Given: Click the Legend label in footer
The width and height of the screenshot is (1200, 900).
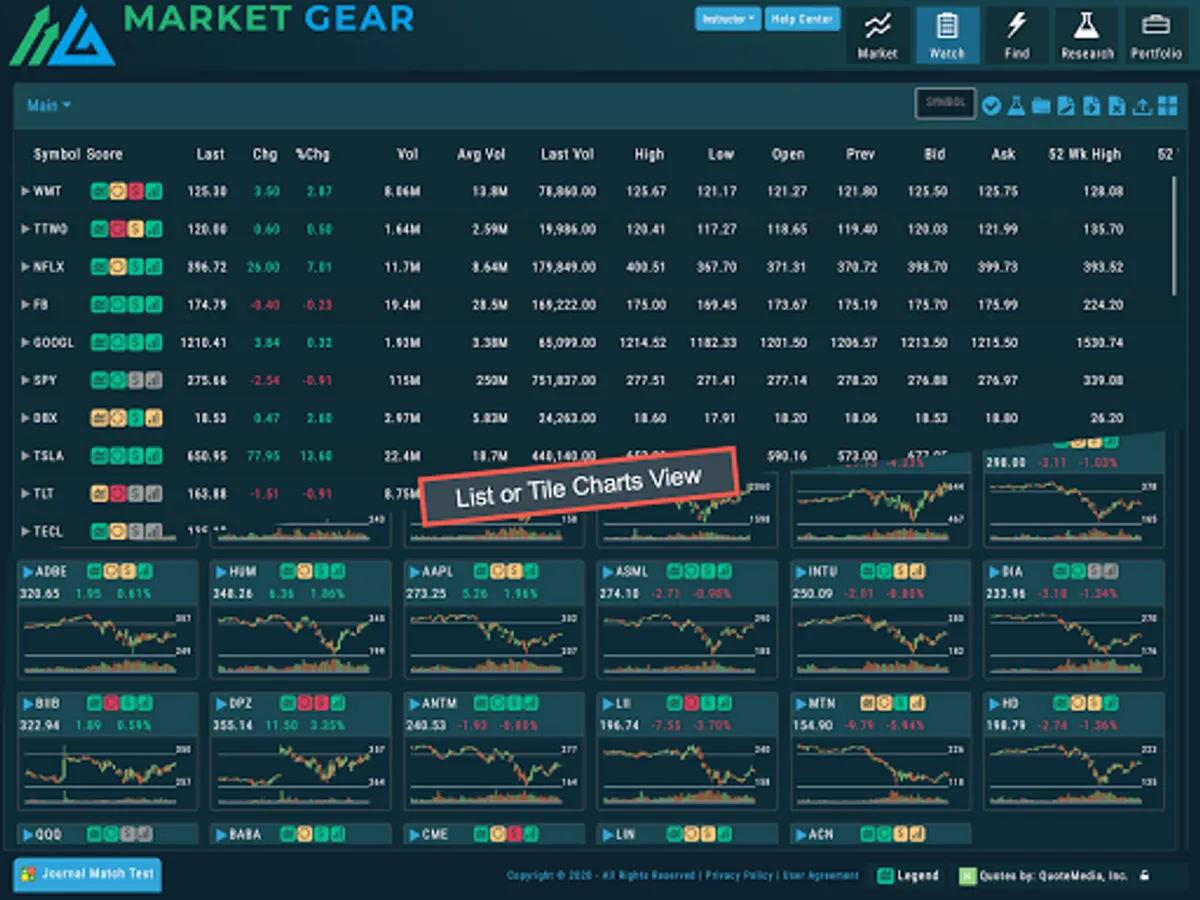Looking at the screenshot, I should 917,876.
